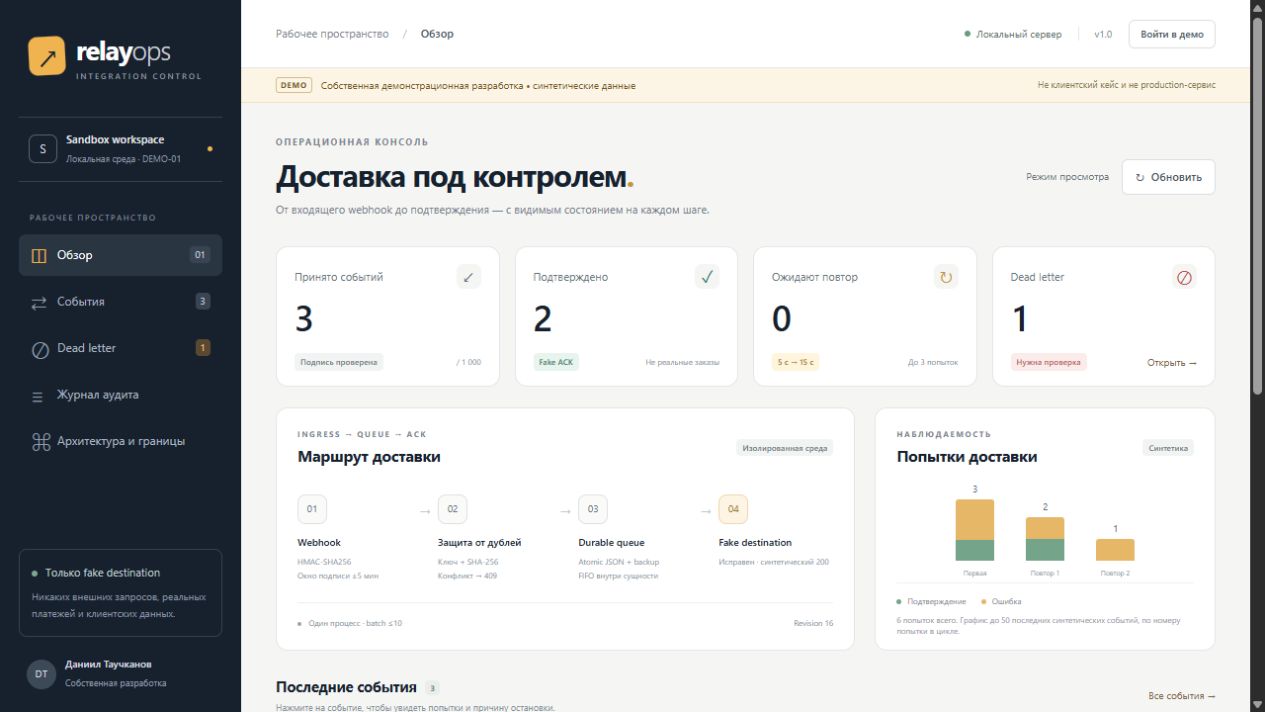Click the Даниил Таучканов name
The width and height of the screenshot is (1265, 712).
tap(109, 664)
